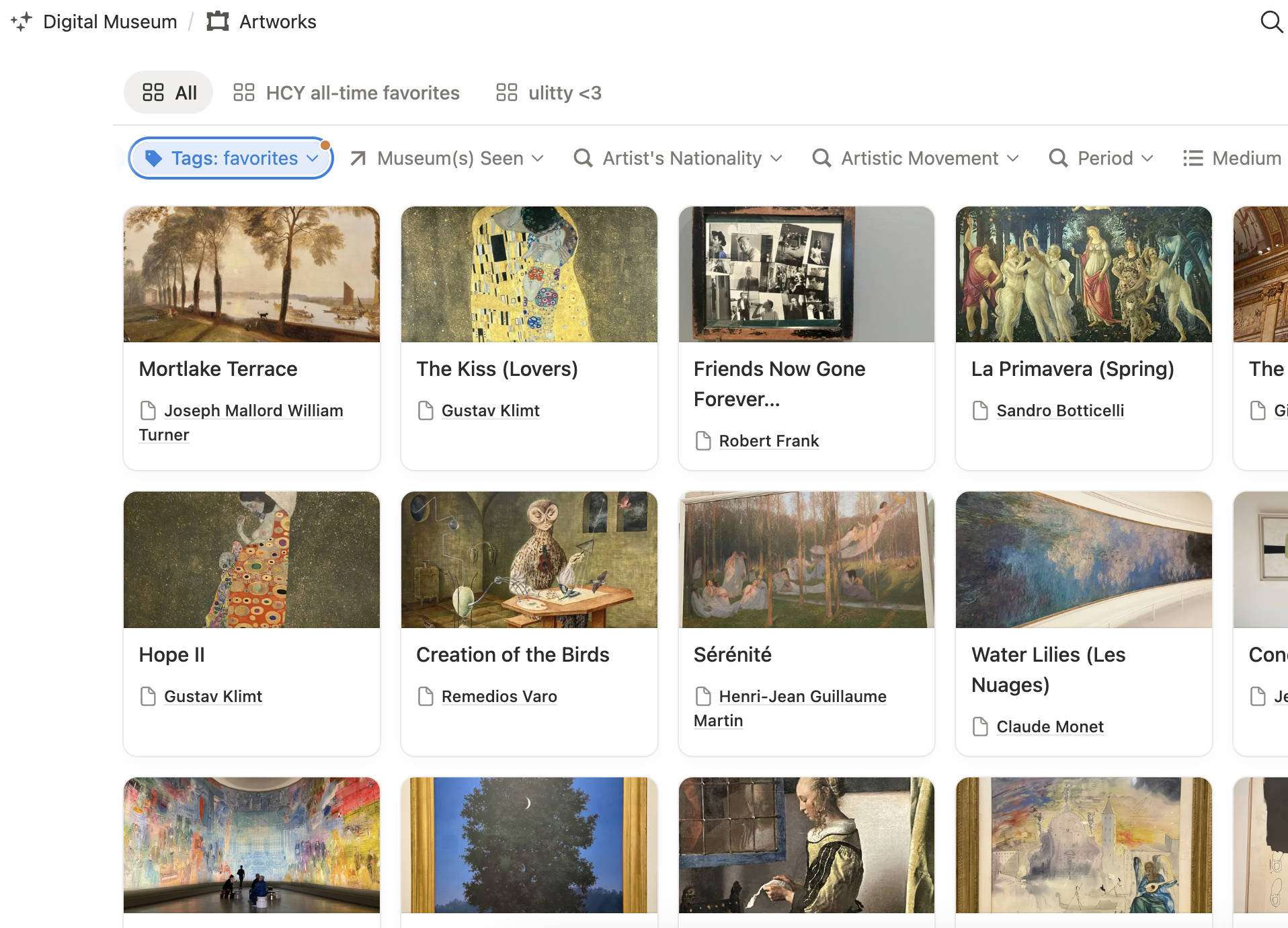Screen dimensions: 1288x928
Task: Open the Claude Monet artist link
Action: [1049, 726]
